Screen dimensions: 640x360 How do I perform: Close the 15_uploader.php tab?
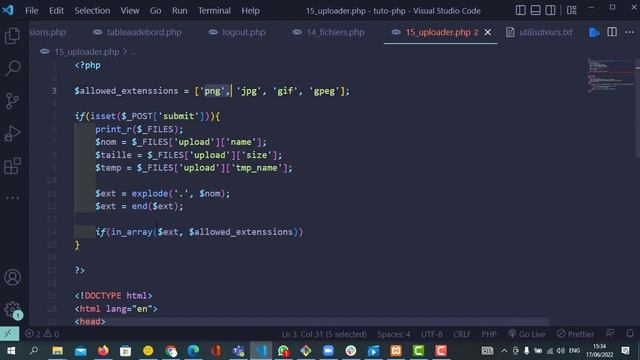click(x=488, y=32)
